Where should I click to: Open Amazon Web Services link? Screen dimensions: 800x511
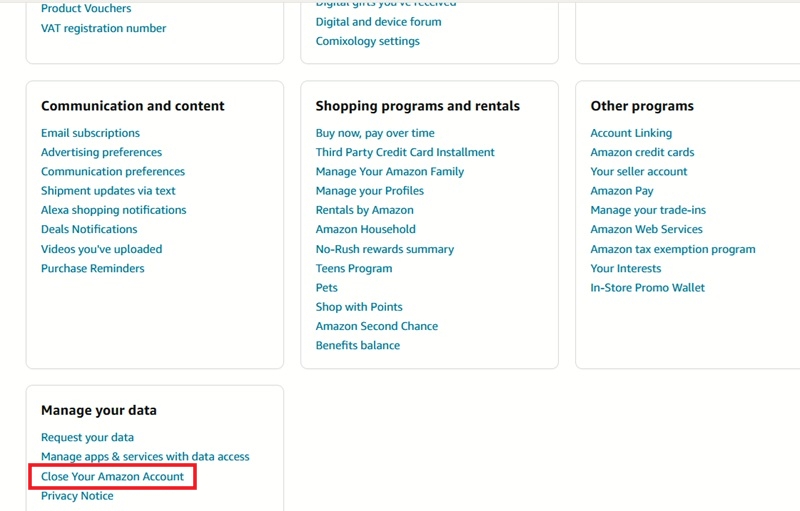646,229
